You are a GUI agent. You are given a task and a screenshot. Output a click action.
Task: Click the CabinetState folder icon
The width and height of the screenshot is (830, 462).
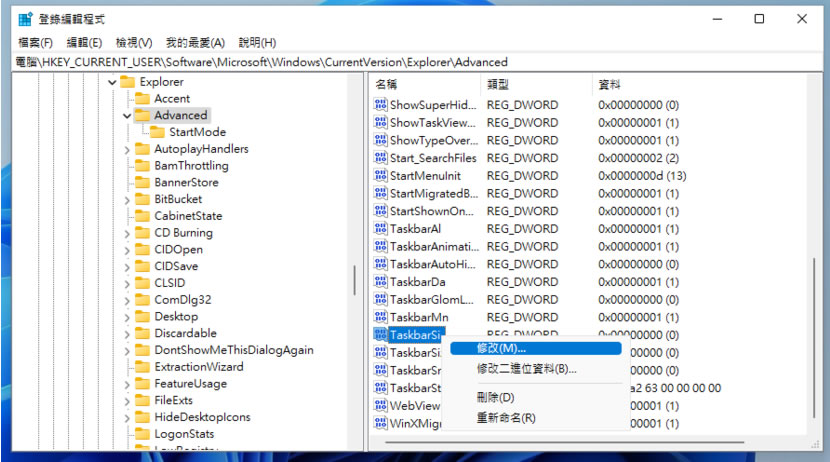click(x=142, y=216)
